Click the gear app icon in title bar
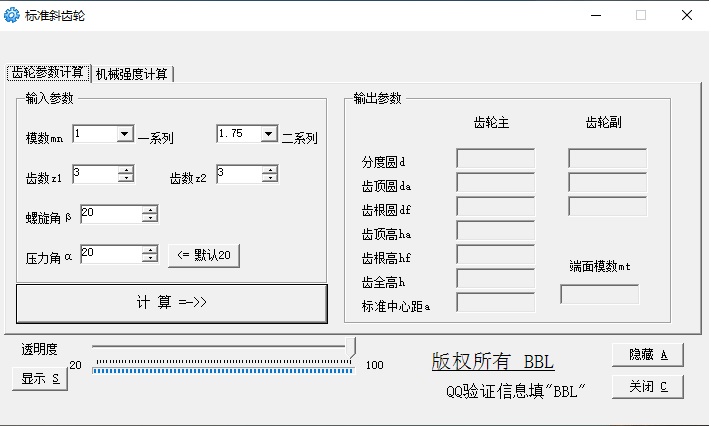This screenshot has height=426, width=711. tap(11, 15)
